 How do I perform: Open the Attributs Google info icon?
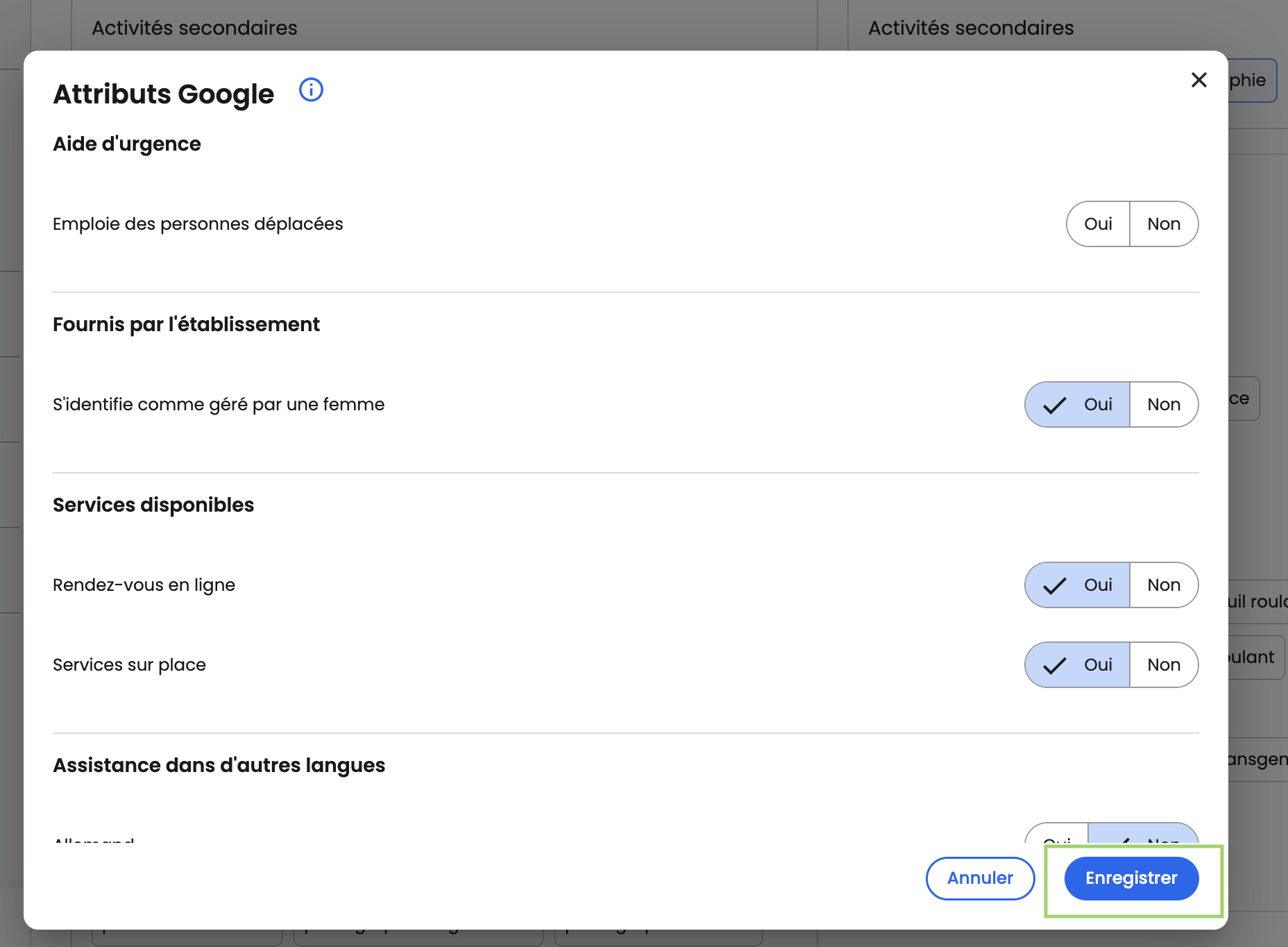(x=311, y=90)
